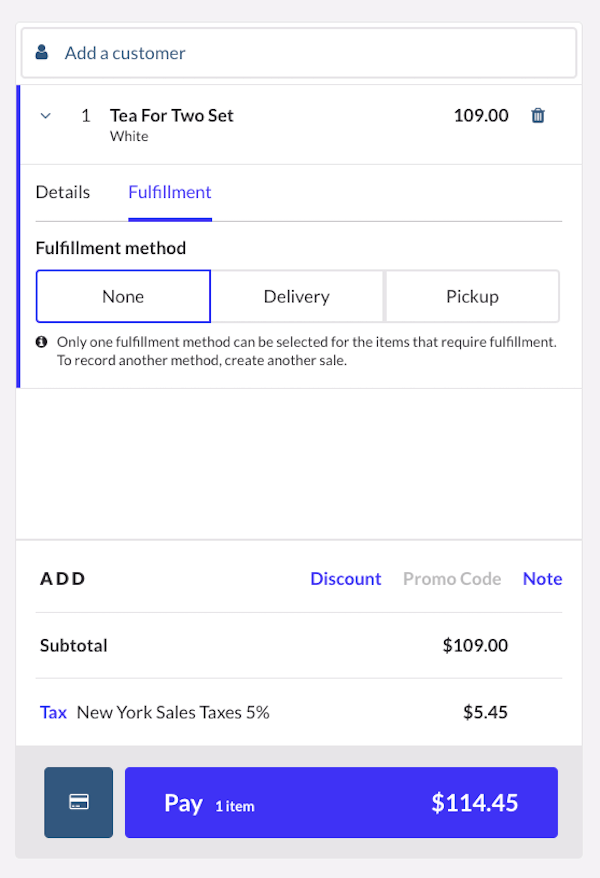Collapse the Tea For Two Set row
Image resolution: width=600 pixels, height=878 pixels.
(x=45, y=116)
